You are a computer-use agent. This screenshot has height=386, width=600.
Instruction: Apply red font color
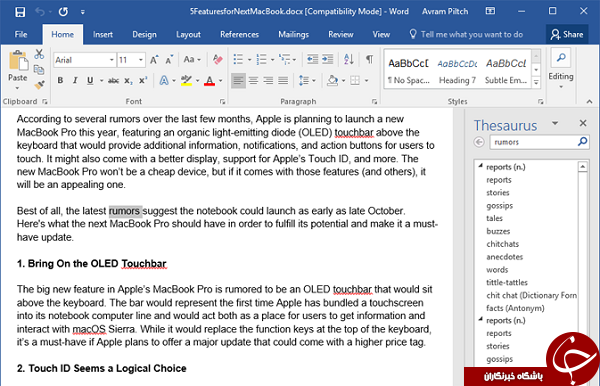tap(209, 81)
